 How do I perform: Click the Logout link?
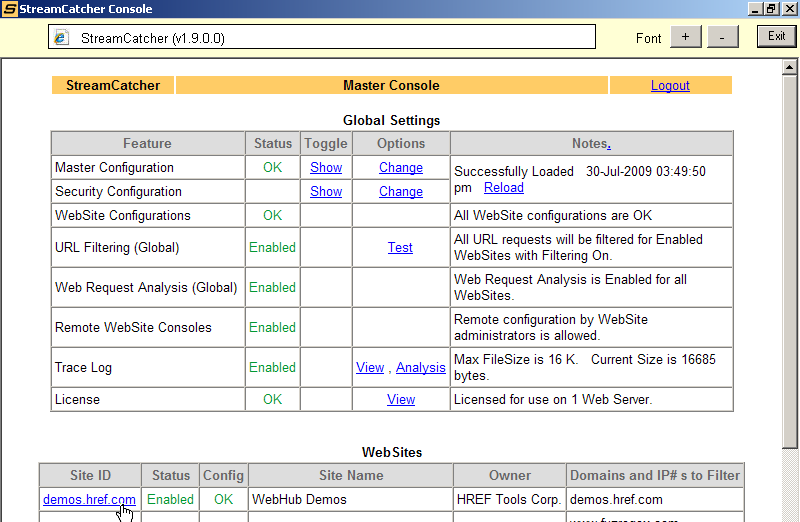670,85
